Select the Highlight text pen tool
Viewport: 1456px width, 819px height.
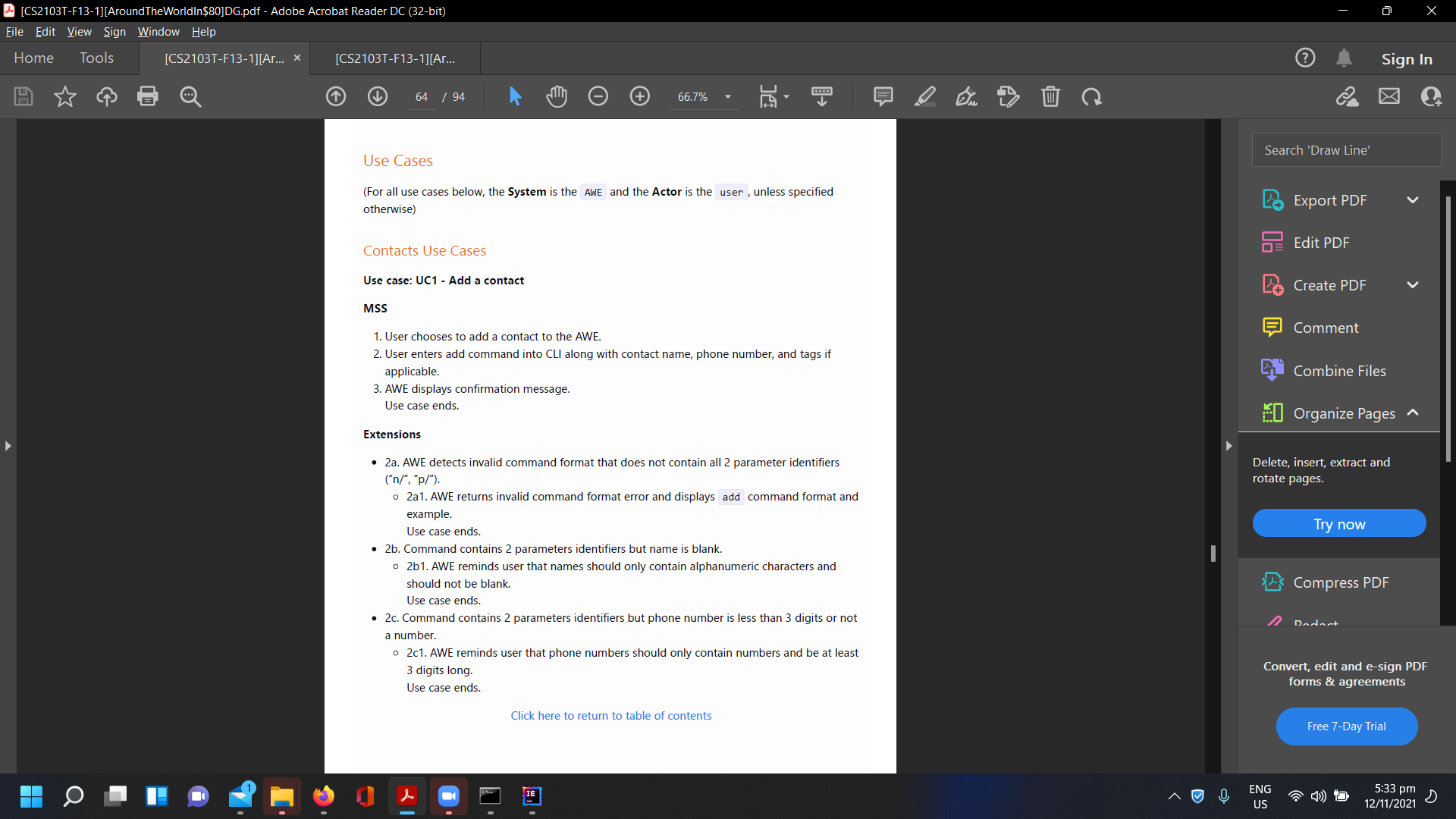(x=924, y=96)
